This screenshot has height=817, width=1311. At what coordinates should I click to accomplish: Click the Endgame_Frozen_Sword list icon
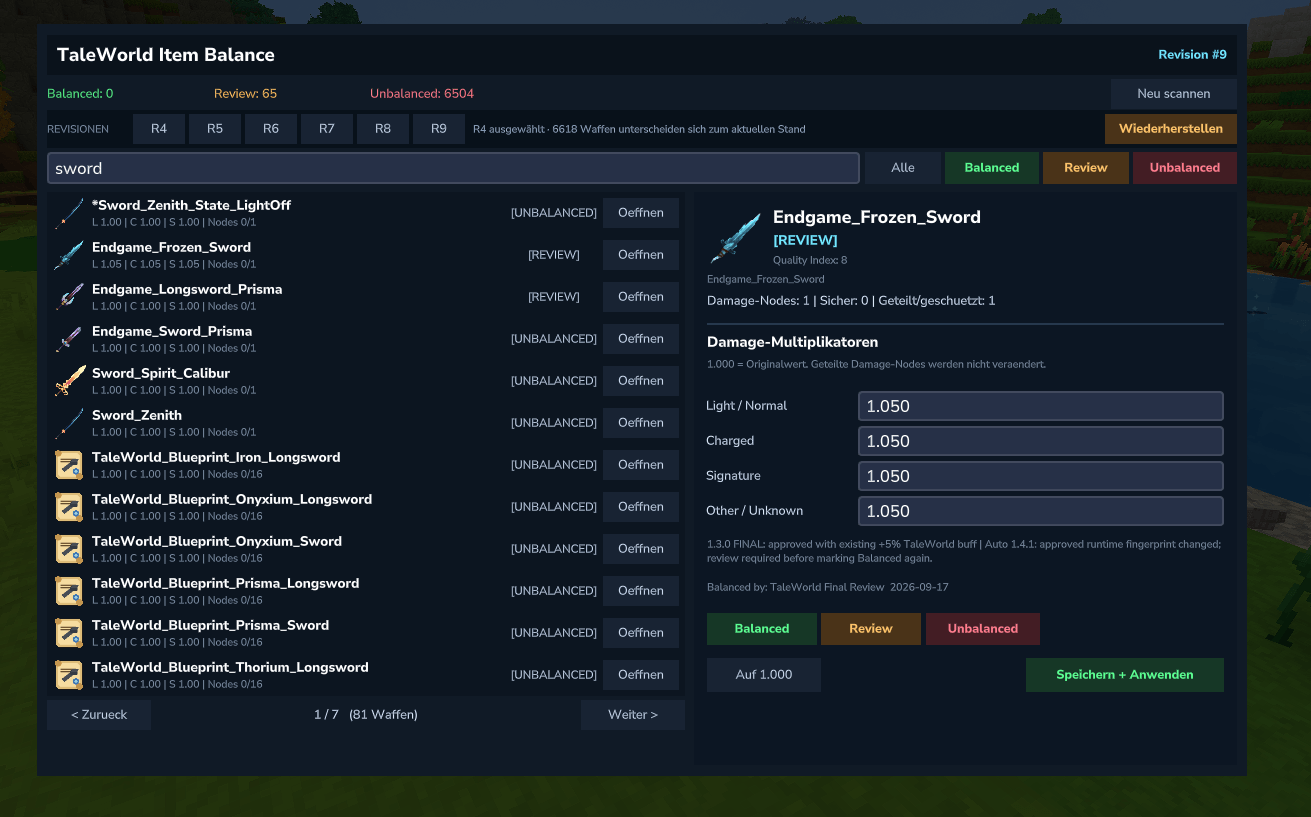point(69,255)
